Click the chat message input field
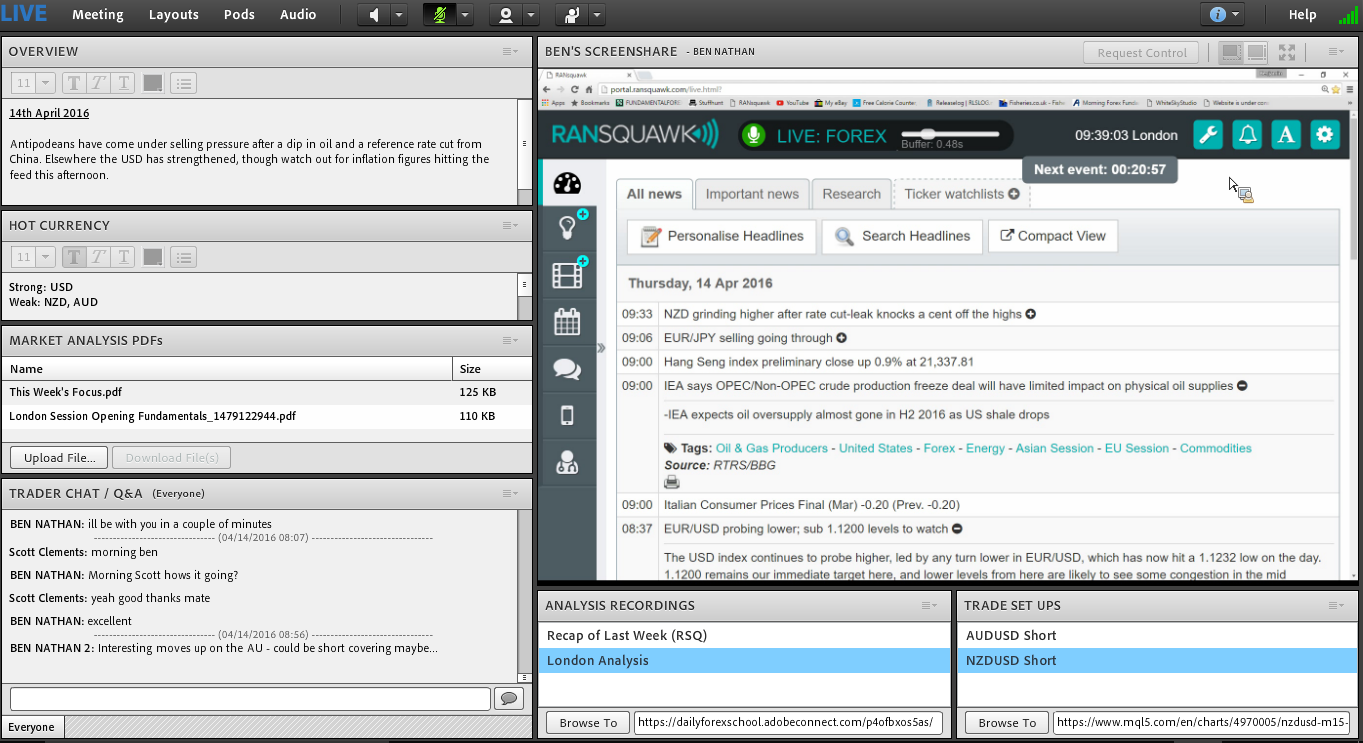This screenshot has height=743, width=1363. click(250, 698)
